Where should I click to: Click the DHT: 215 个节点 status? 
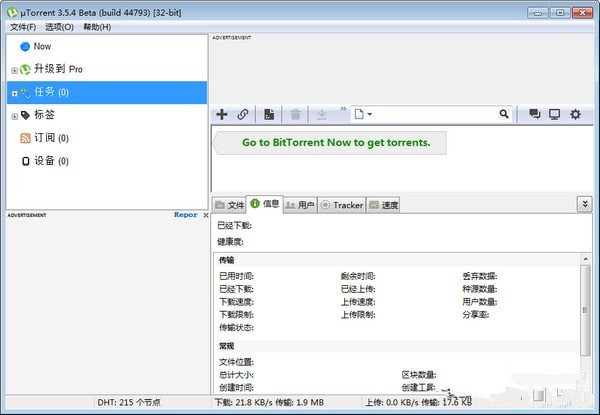(x=129, y=402)
